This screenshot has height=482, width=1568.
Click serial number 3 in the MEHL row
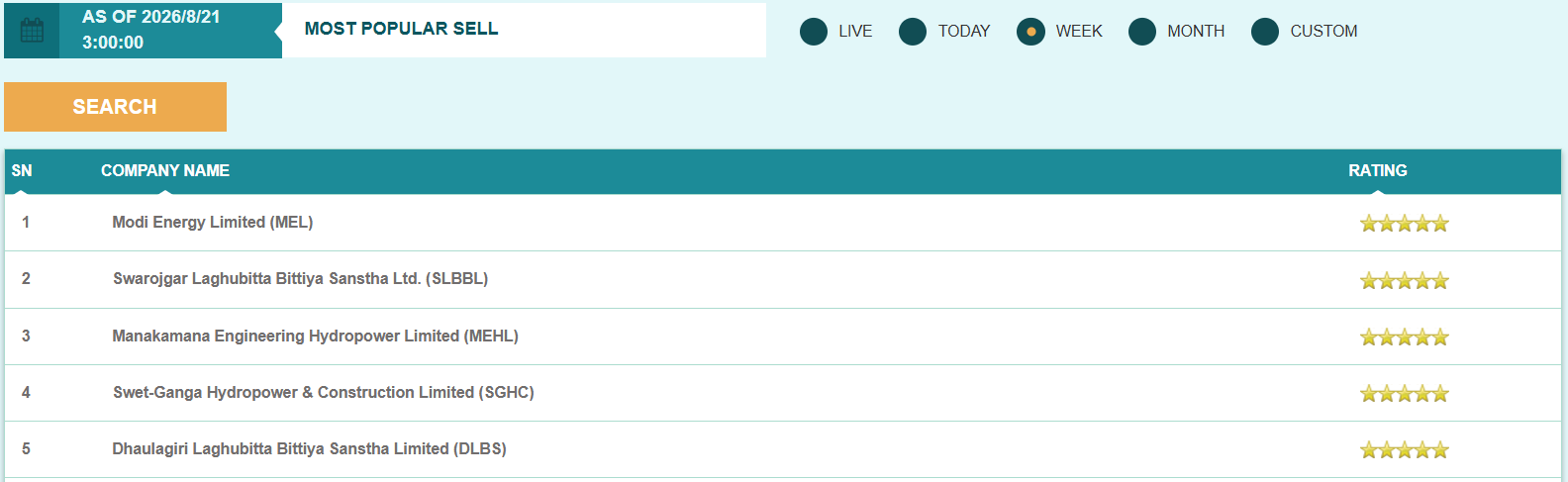coord(26,336)
